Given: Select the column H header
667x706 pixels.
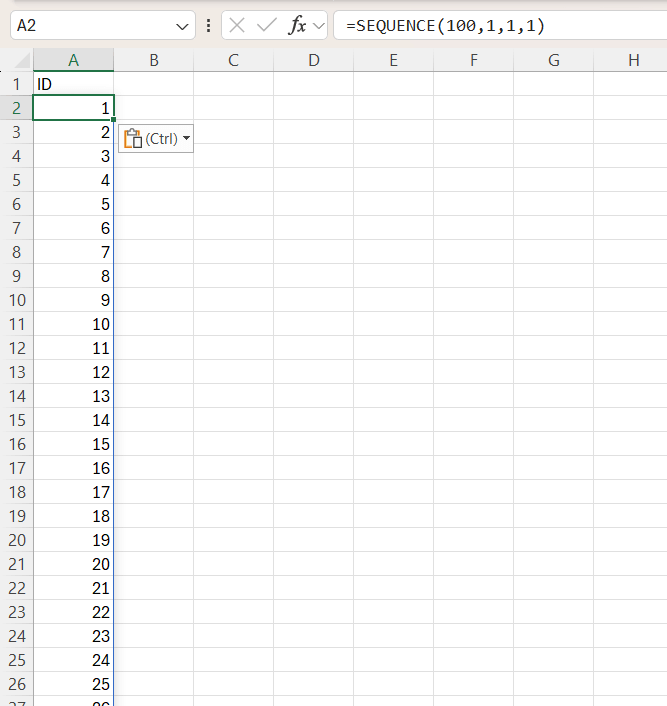Looking at the screenshot, I should click(633, 61).
